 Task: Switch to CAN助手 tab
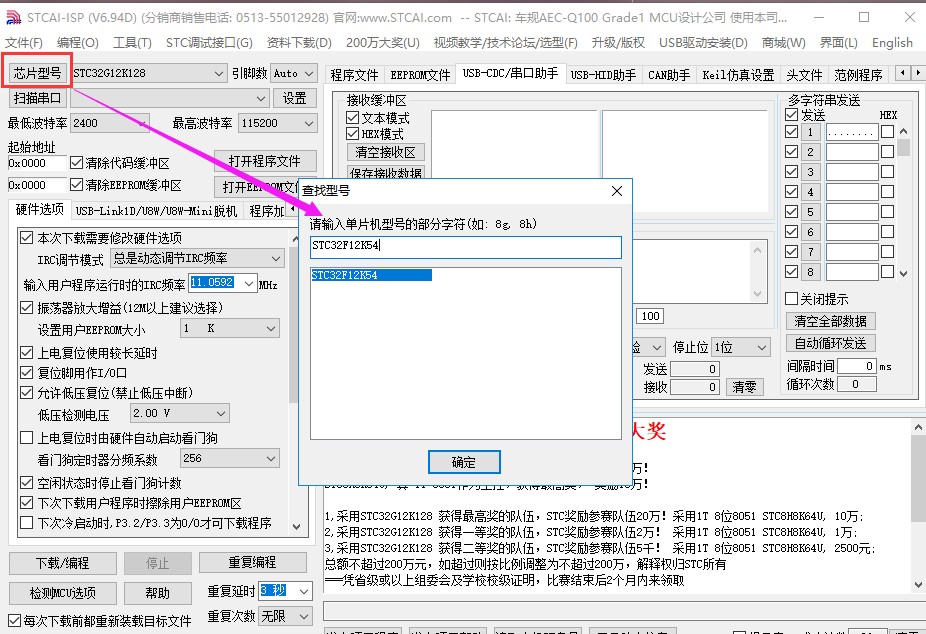pos(669,75)
